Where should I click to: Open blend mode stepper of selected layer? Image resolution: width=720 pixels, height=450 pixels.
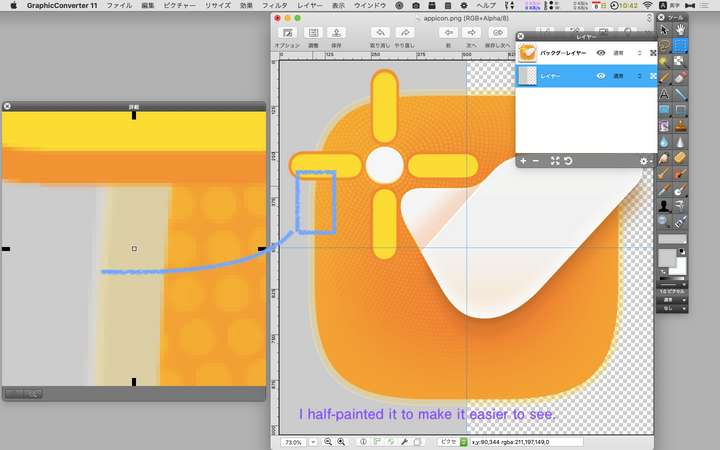pos(639,76)
